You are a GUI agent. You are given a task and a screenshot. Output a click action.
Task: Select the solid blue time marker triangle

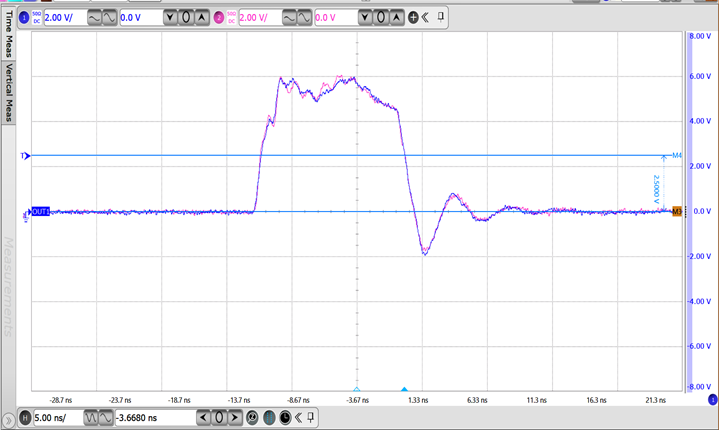pos(404,389)
